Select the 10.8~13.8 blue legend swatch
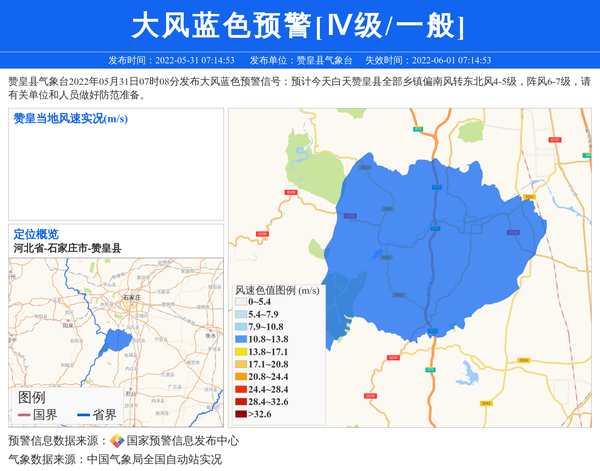600x471 pixels. 240,339
